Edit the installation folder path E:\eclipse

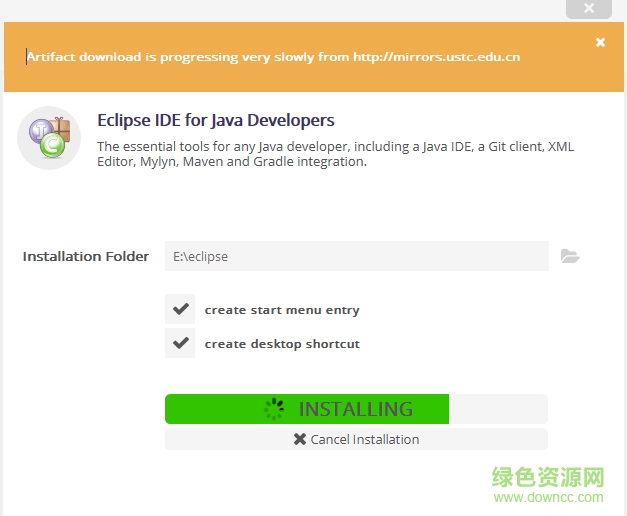(357, 256)
